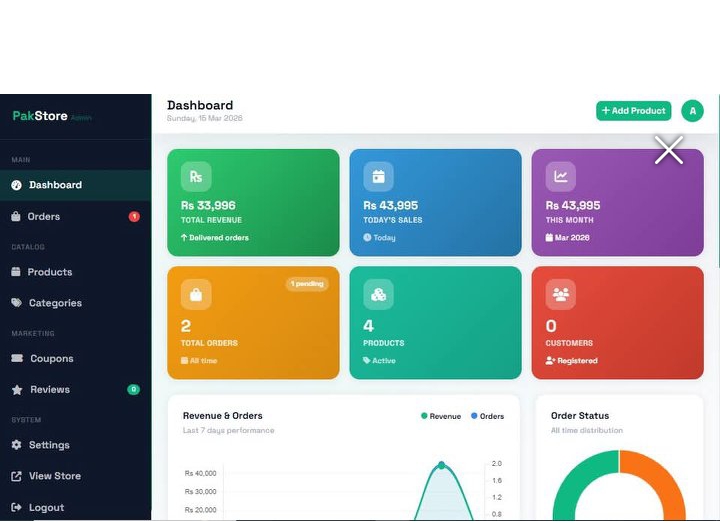Click the Coupons ticket icon in sidebar

(17, 358)
